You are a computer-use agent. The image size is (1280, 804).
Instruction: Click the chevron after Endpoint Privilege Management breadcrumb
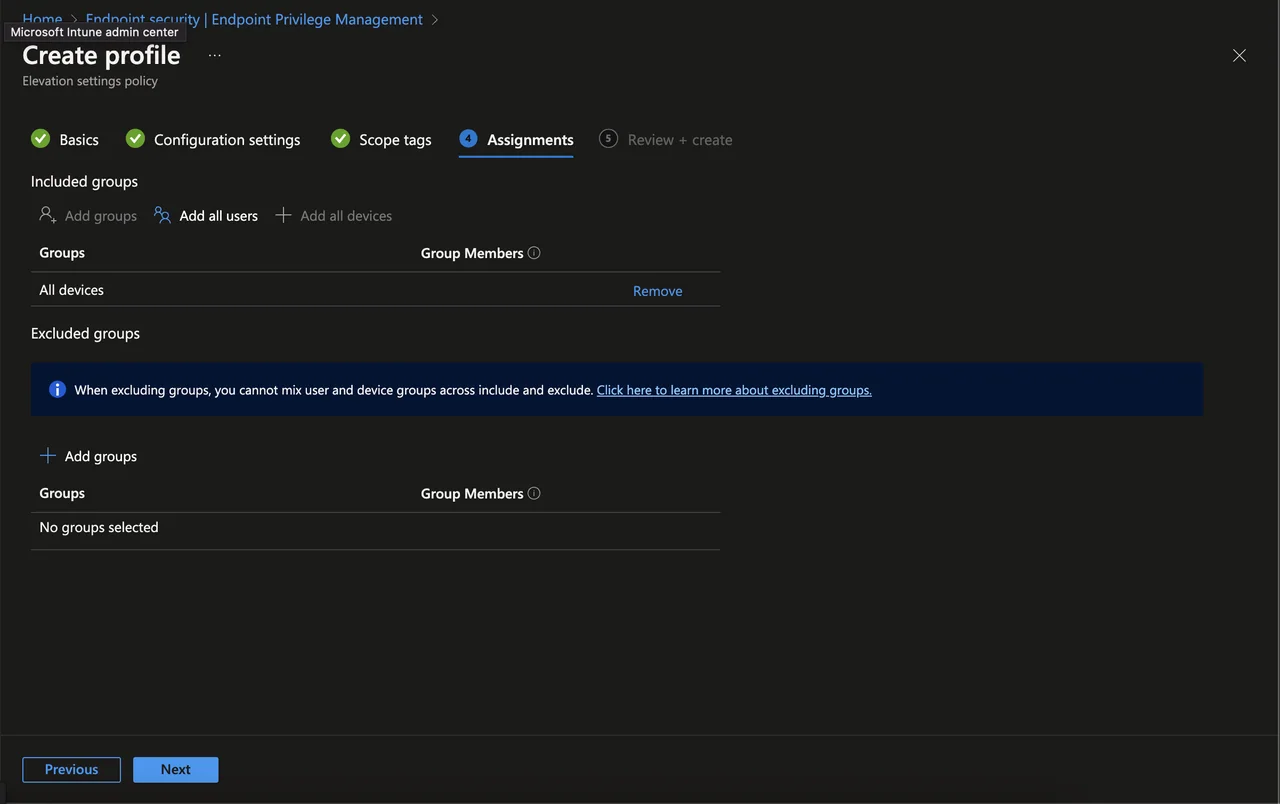point(435,19)
